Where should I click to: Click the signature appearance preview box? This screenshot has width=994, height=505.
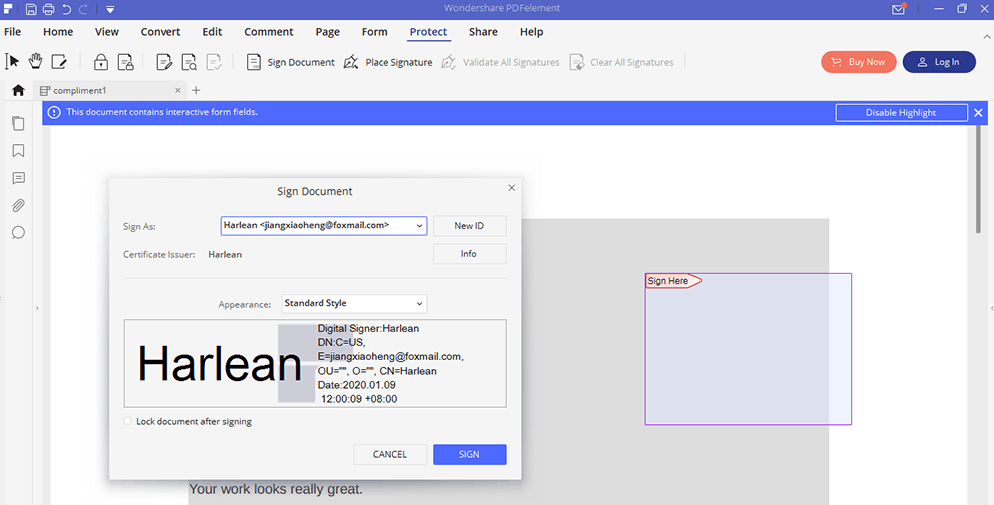pos(315,363)
